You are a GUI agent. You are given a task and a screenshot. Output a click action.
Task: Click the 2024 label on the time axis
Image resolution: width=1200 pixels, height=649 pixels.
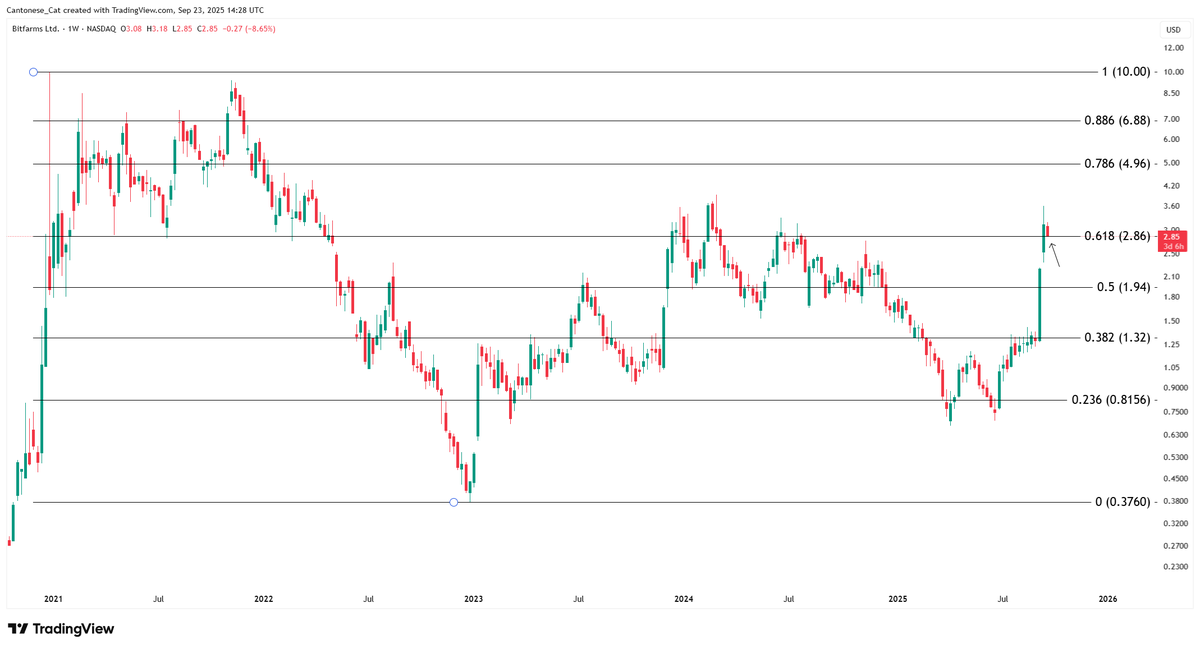pos(684,599)
